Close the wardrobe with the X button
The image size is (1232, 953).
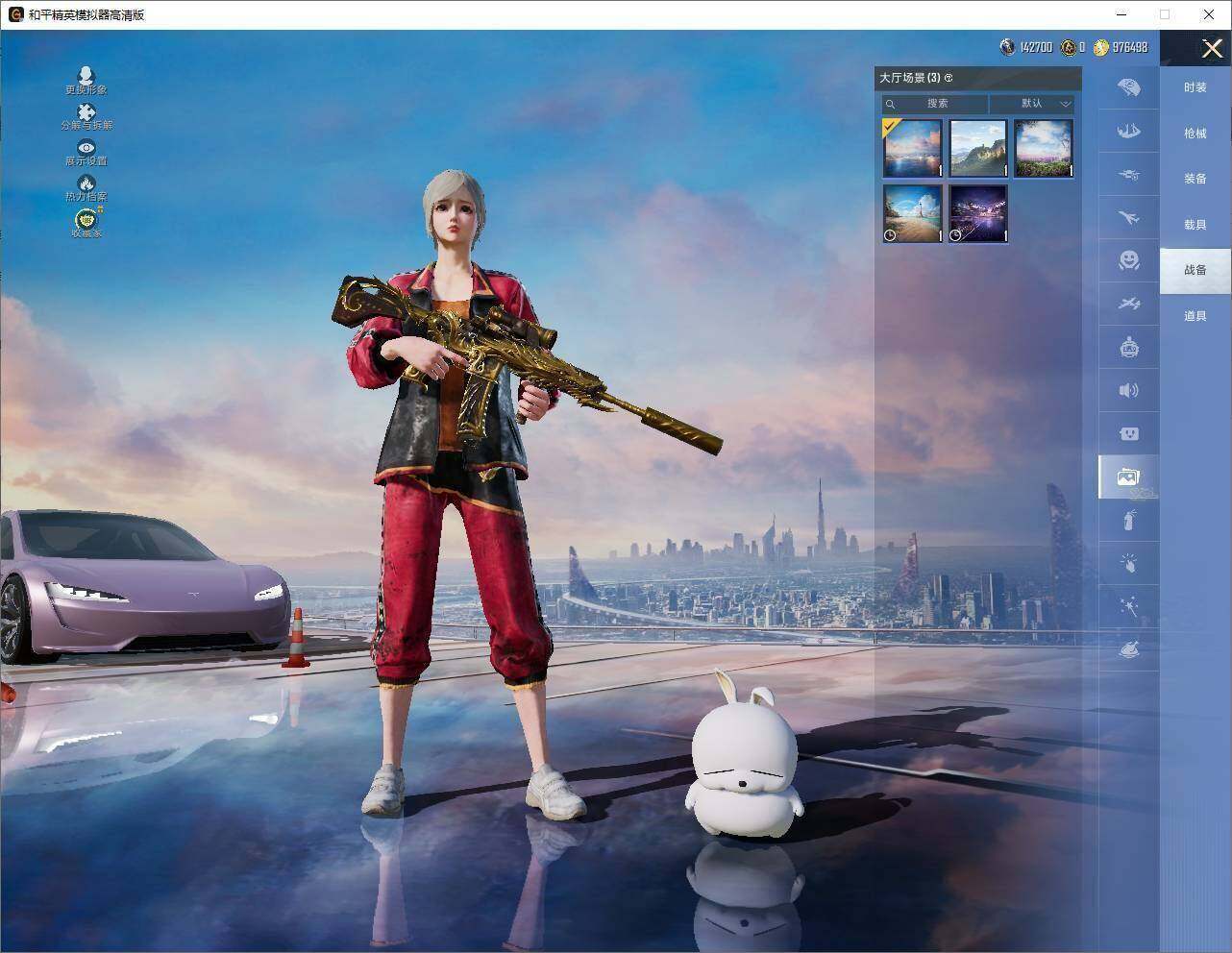[1212, 48]
